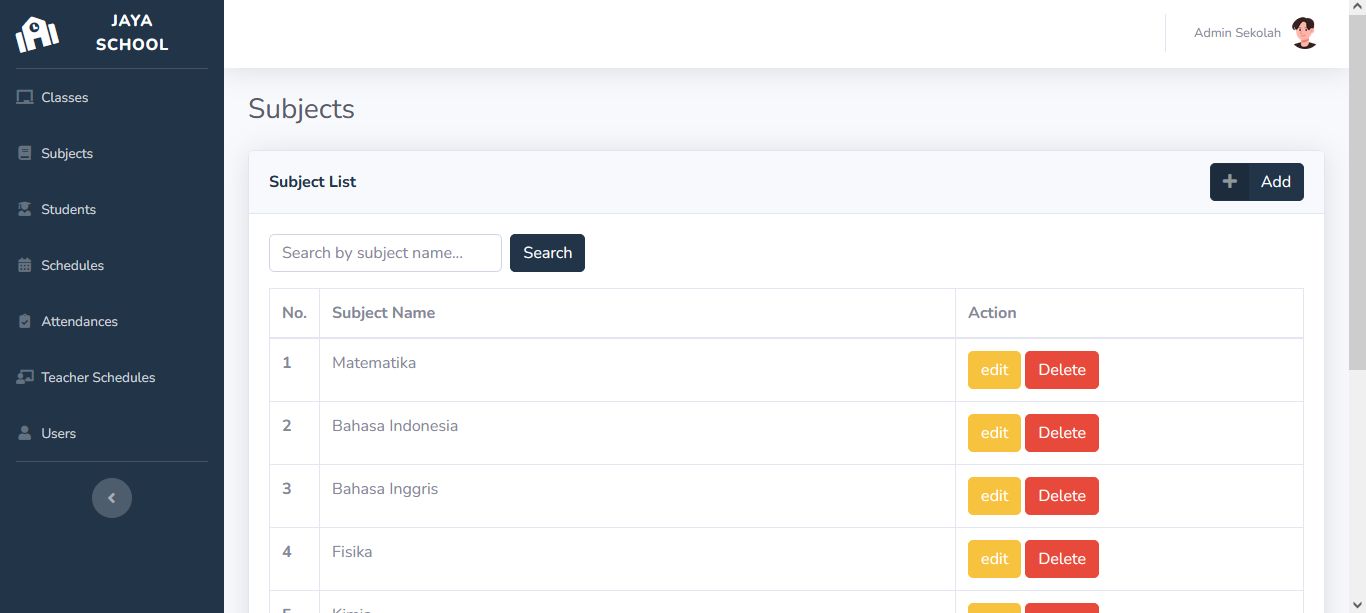This screenshot has width=1366, height=613.
Task: Edit the Bahasa Inggris subject
Action: click(994, 496)
